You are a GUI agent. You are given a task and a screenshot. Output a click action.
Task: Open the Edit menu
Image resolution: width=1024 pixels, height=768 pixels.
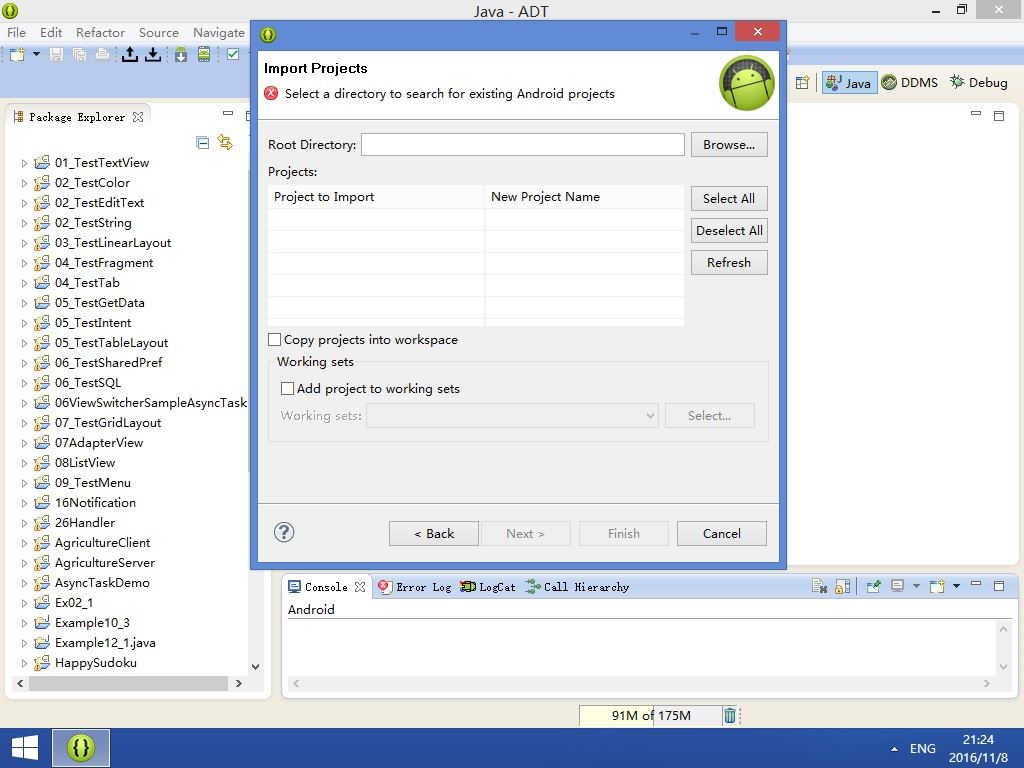tap(51, 33)
